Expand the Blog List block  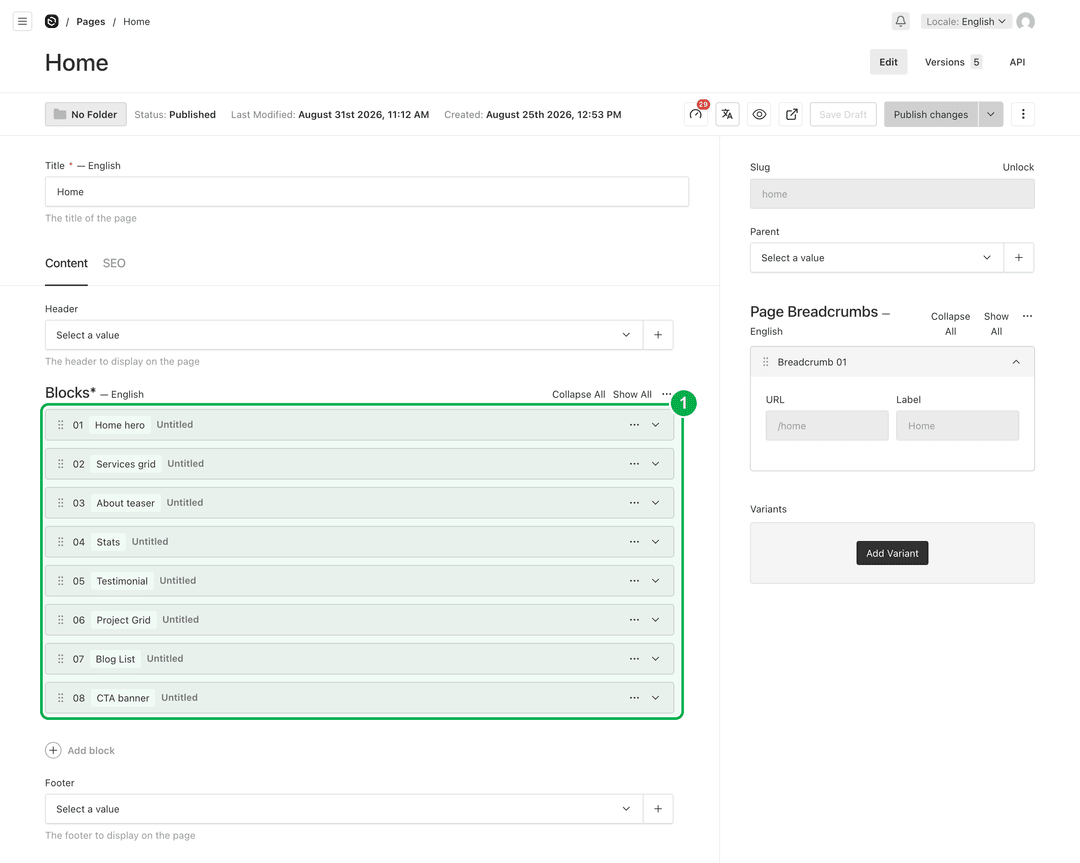[655, 658]
